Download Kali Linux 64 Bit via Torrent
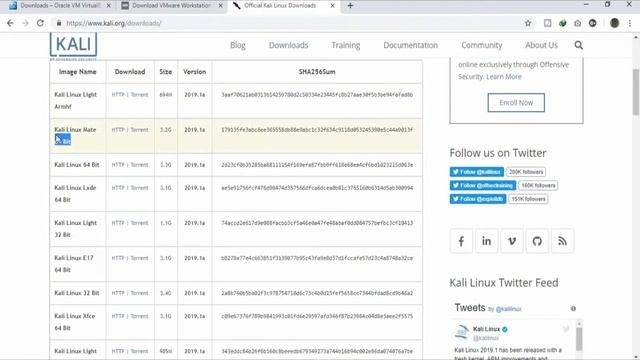Image resolution: width=640 pixels, height=360 pixels. (x=140, y=165)
